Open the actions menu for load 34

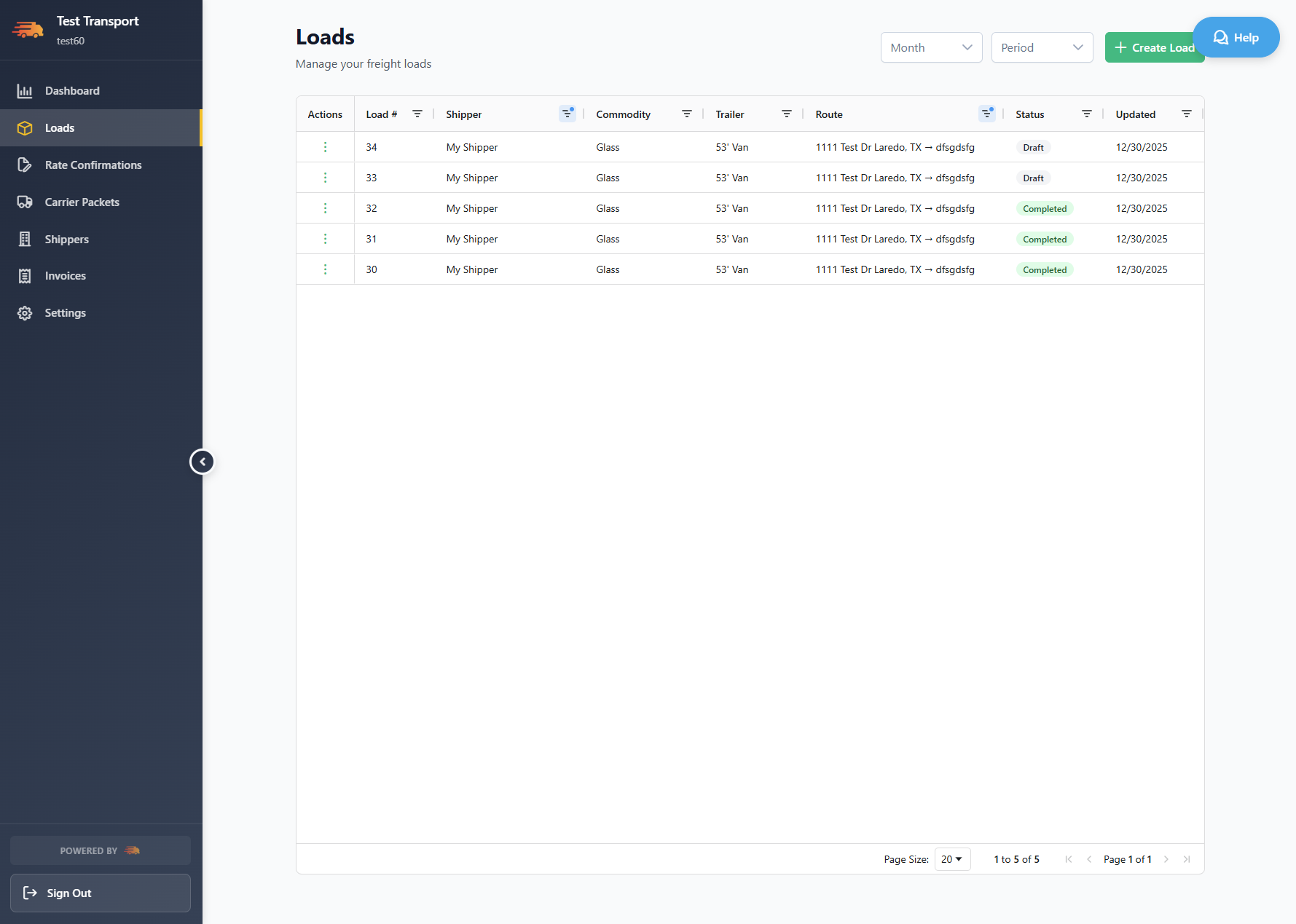[x=325, y=146]
